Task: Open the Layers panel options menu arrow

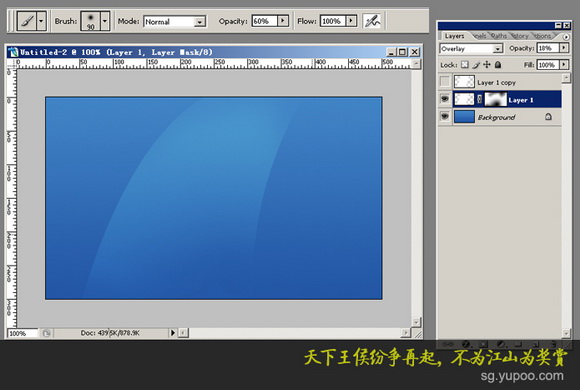Action: click(566, 36)
